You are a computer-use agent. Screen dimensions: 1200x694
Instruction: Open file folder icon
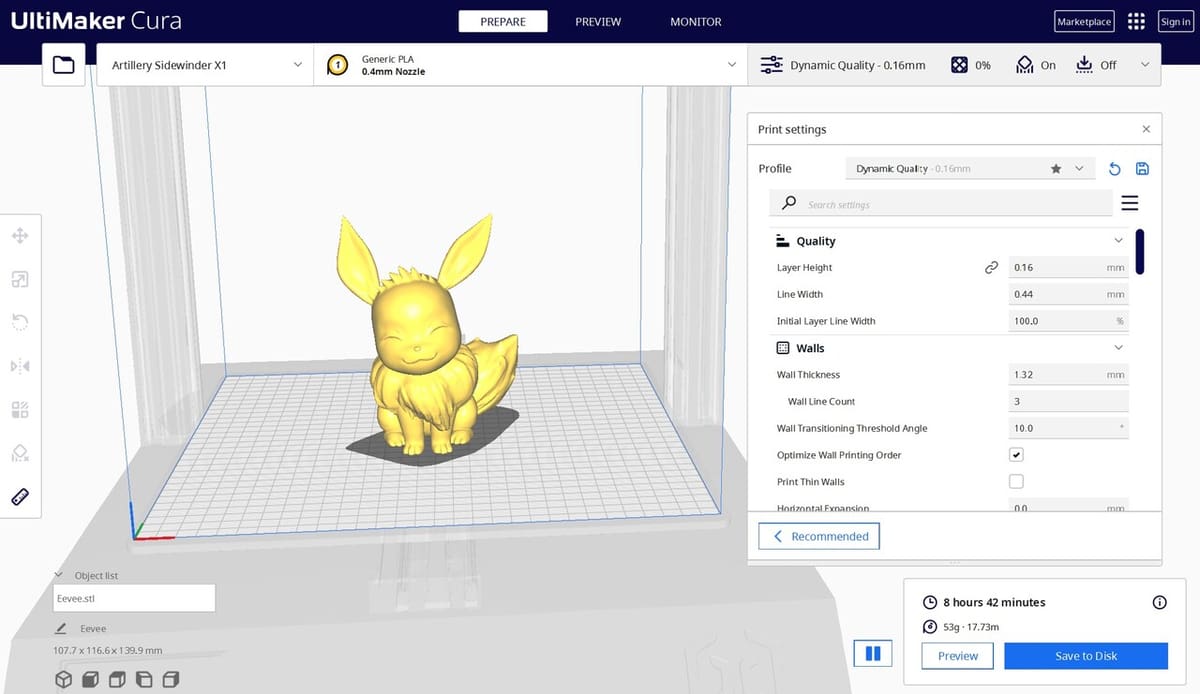pyautogui.click(x=64, y=65)
